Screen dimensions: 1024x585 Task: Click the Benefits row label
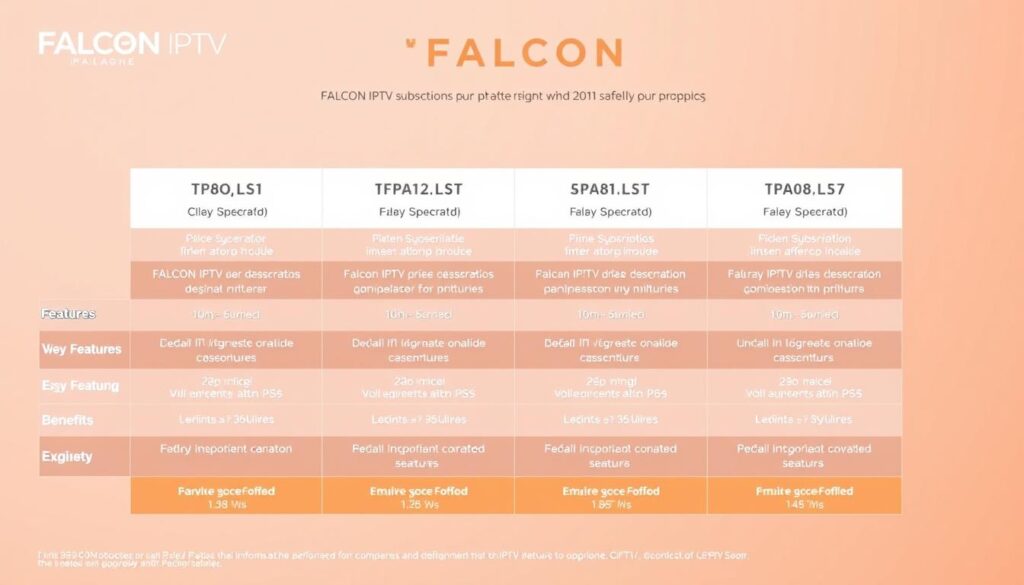click(67, 420)
